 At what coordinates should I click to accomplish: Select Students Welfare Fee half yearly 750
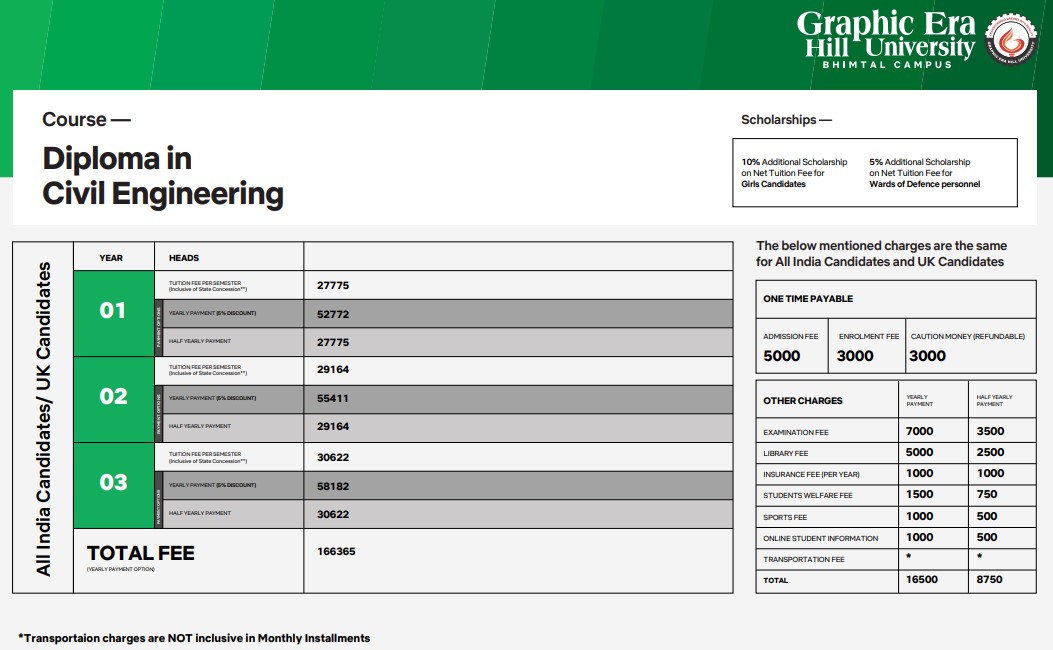[987, 494]
